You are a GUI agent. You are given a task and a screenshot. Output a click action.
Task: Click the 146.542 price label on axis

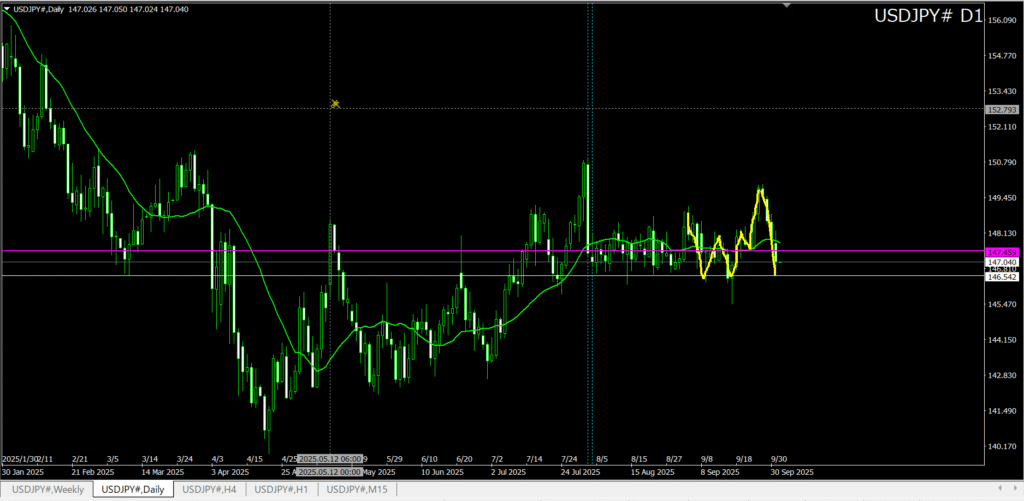tap(1001, 277)
